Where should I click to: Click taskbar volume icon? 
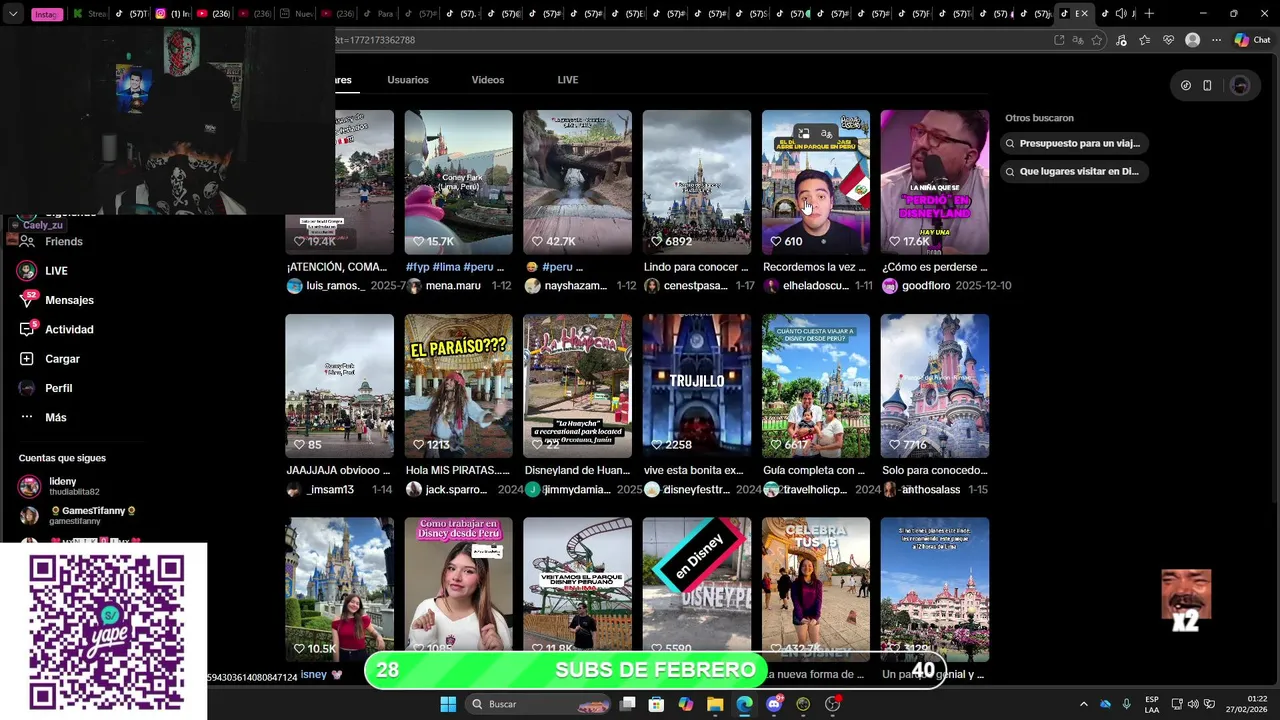point(1195,704)
